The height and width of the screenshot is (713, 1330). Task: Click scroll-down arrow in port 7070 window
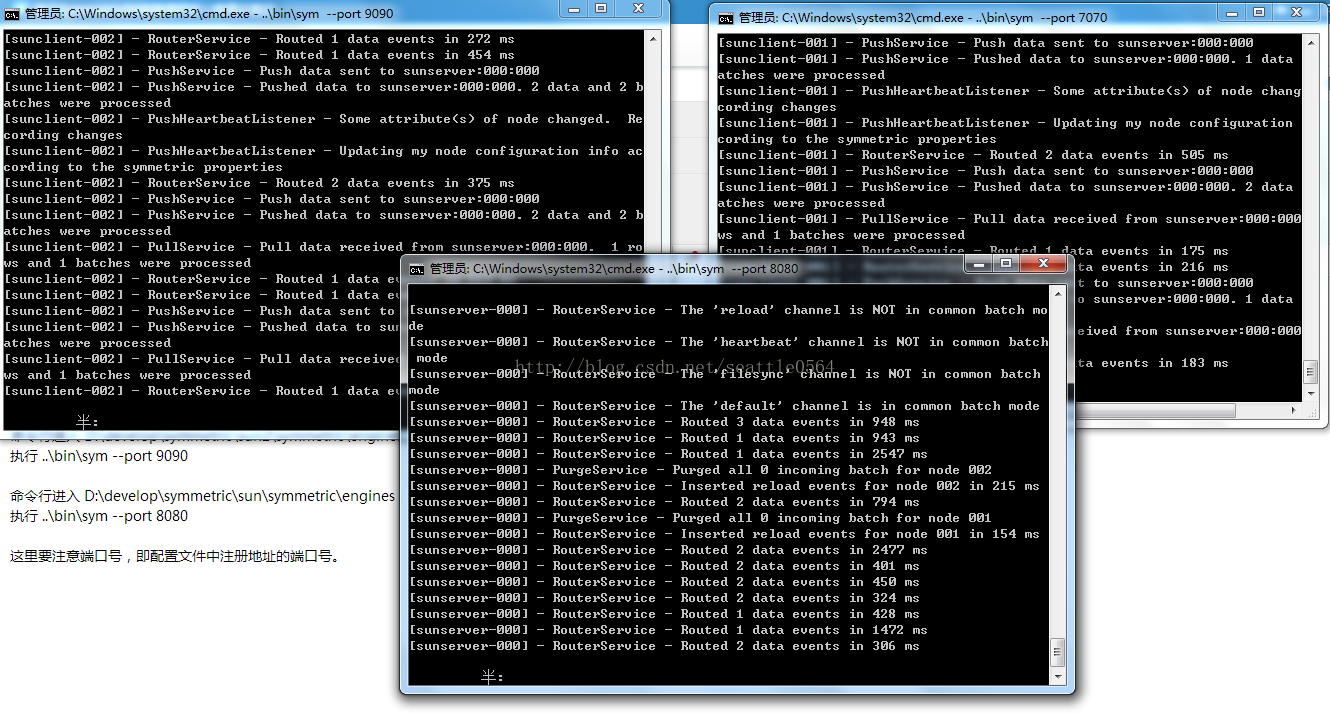click(x=1311, y=395)
